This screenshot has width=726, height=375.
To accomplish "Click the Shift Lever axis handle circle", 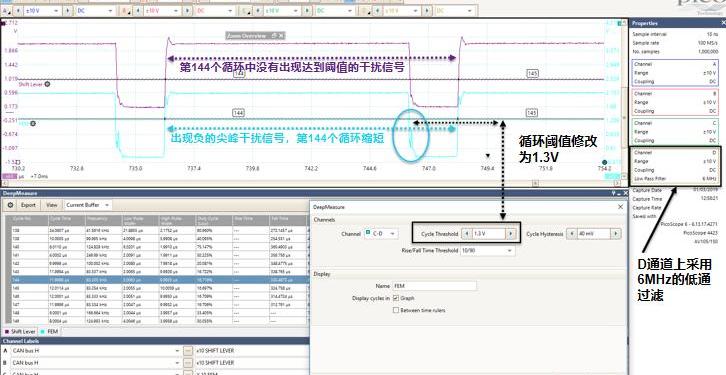I will tap(47, 84).
